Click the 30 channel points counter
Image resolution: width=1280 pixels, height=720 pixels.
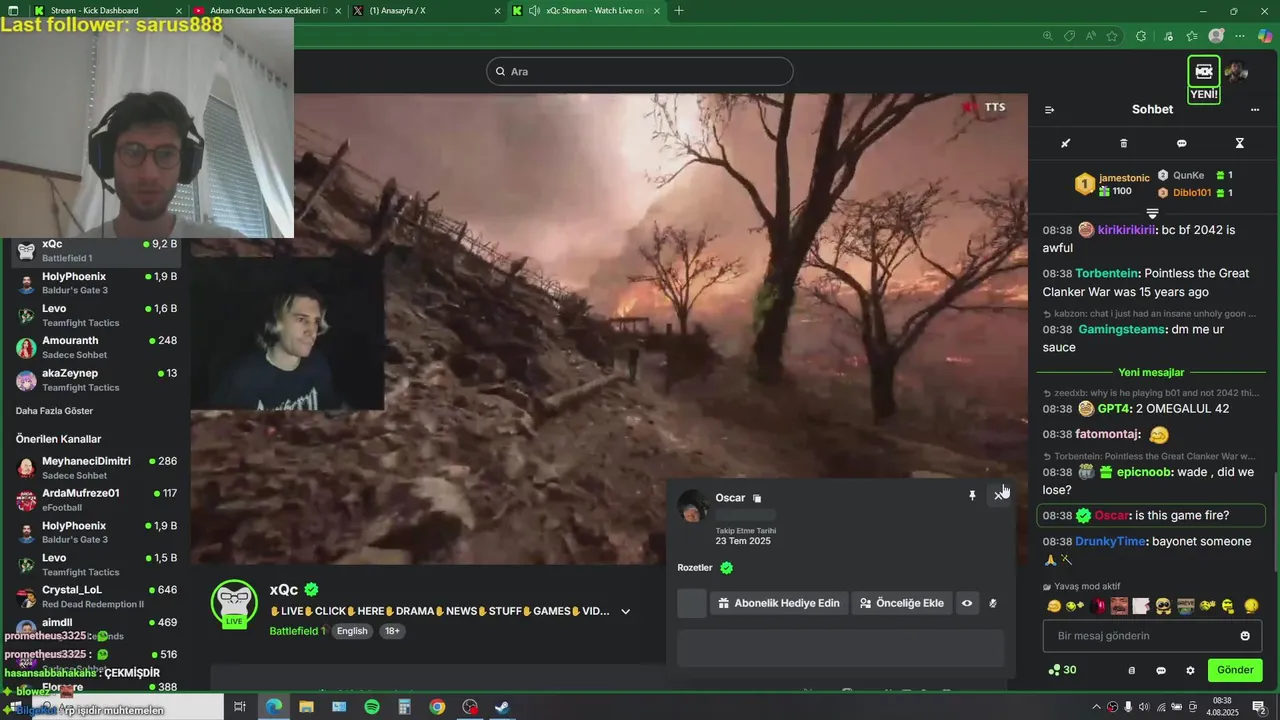1062,670
